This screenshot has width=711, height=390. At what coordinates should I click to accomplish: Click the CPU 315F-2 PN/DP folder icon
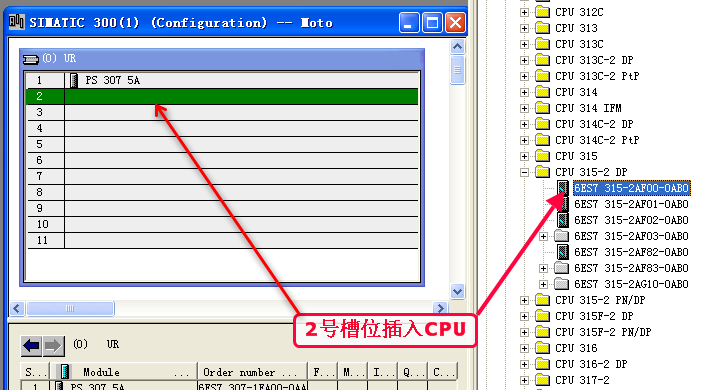pos(542,332)
